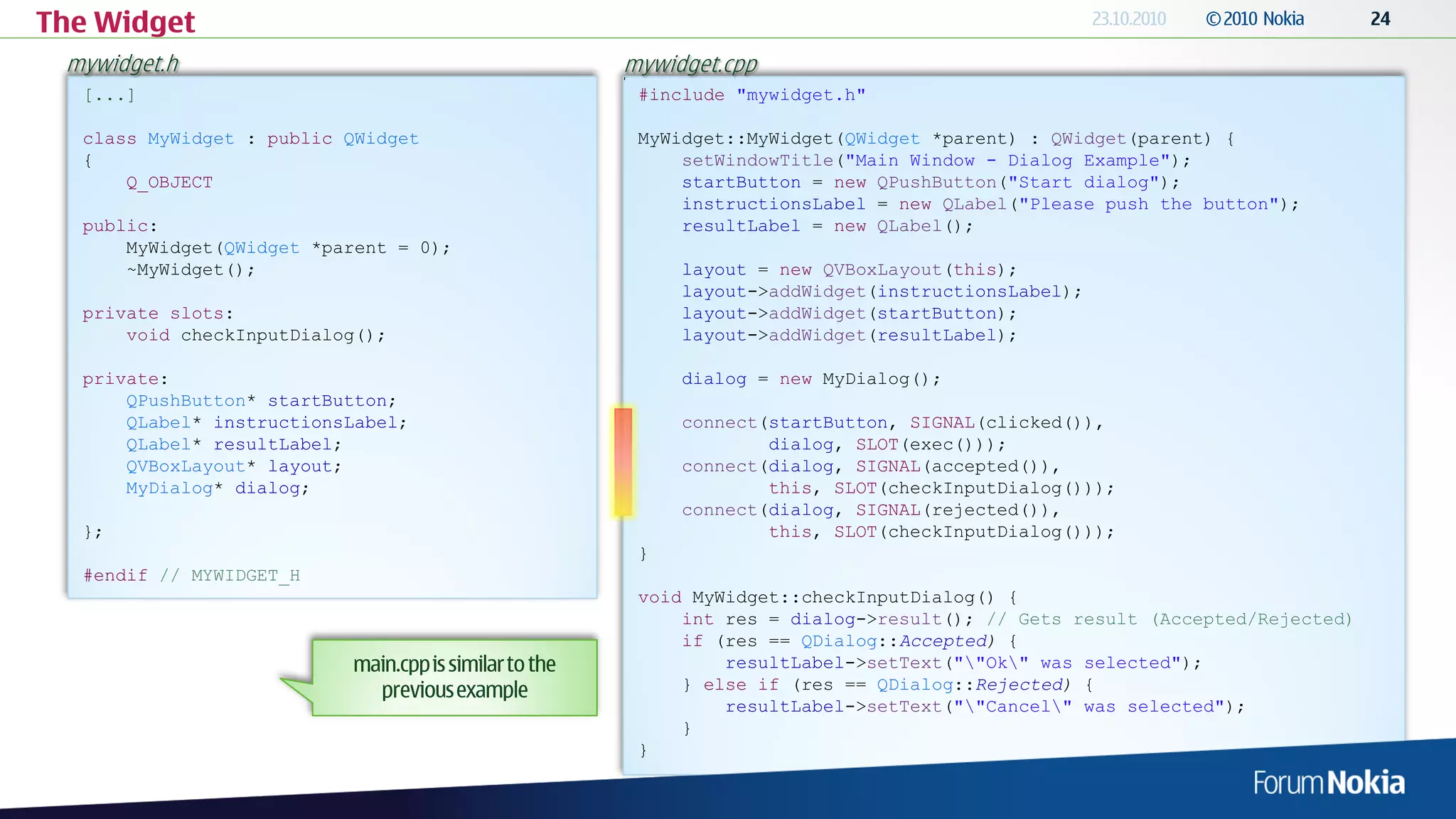
Task: Click the #include "mywidget.h" line
Action: tap(751, 95)
